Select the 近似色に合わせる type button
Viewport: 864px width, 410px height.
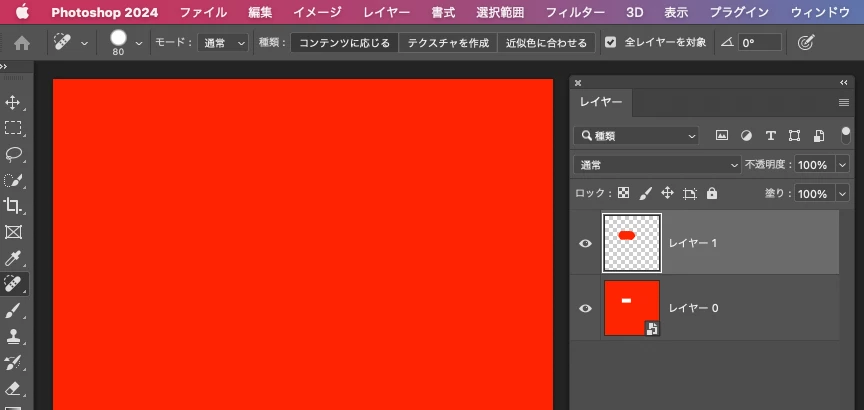[x=546, y=42]
